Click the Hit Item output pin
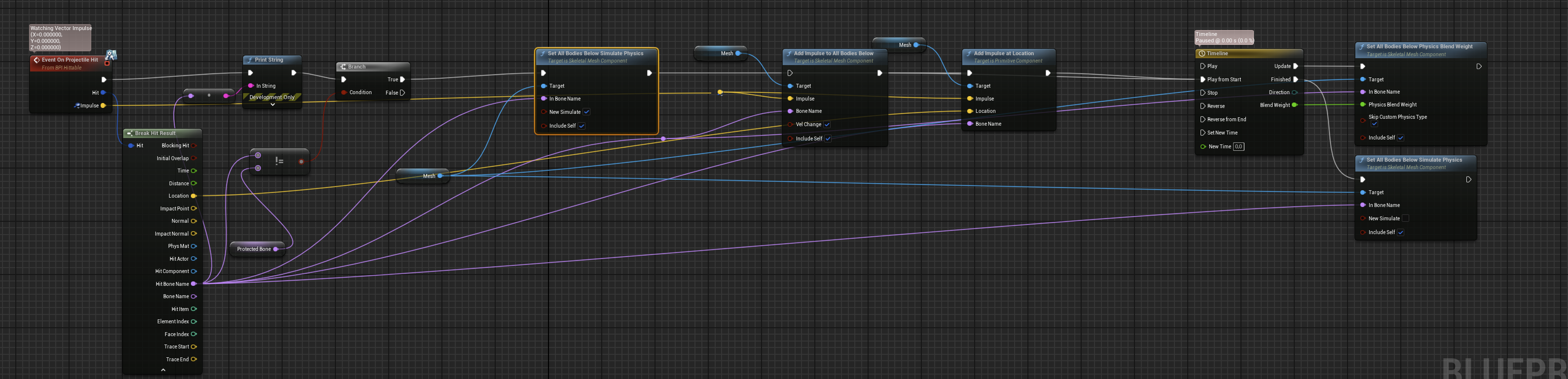 pos(194,309)
